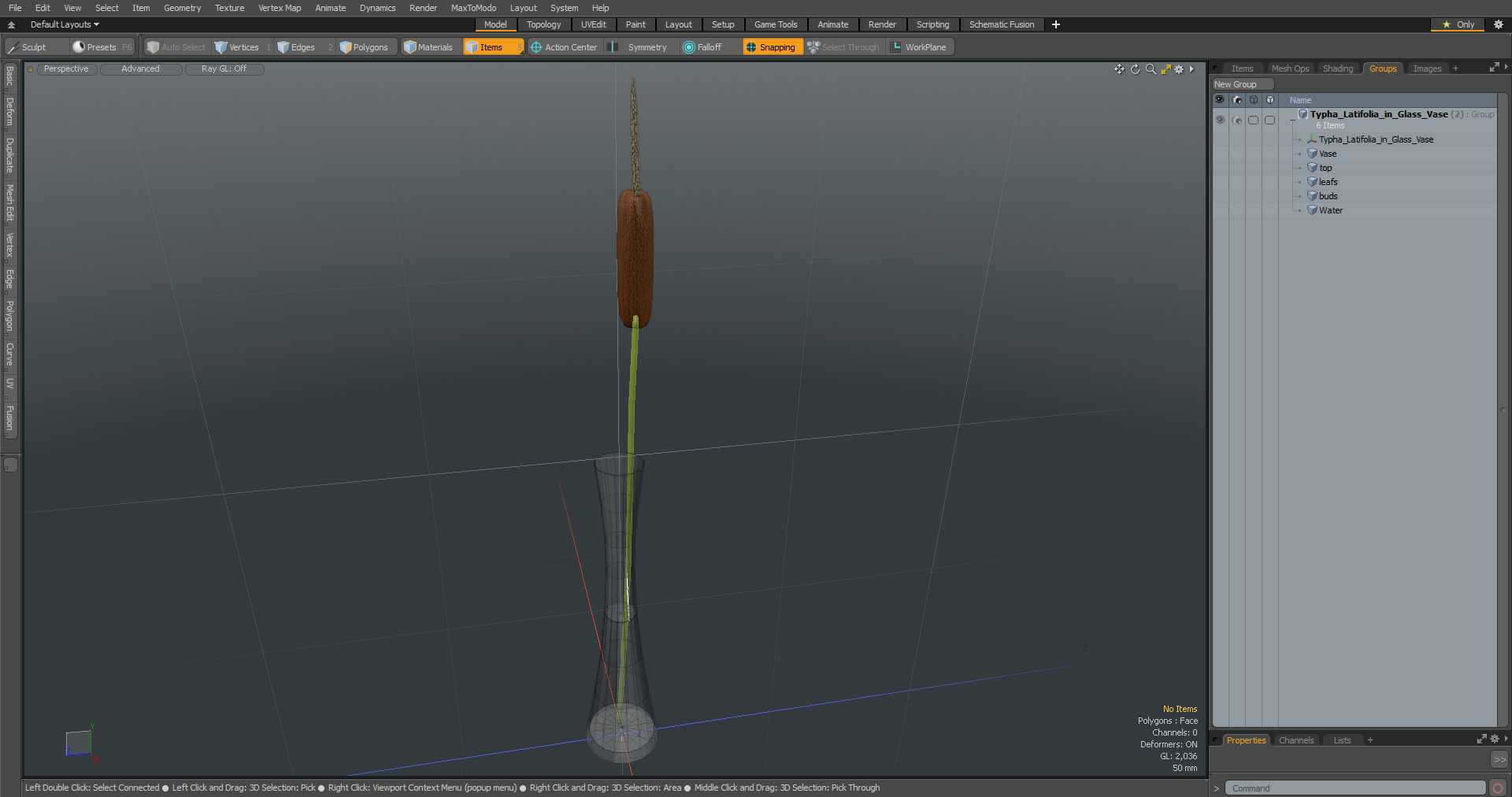Switch to the UVEdit layout tab
The width and height of the screenshot is (1512, 797).
pos(593,24)
